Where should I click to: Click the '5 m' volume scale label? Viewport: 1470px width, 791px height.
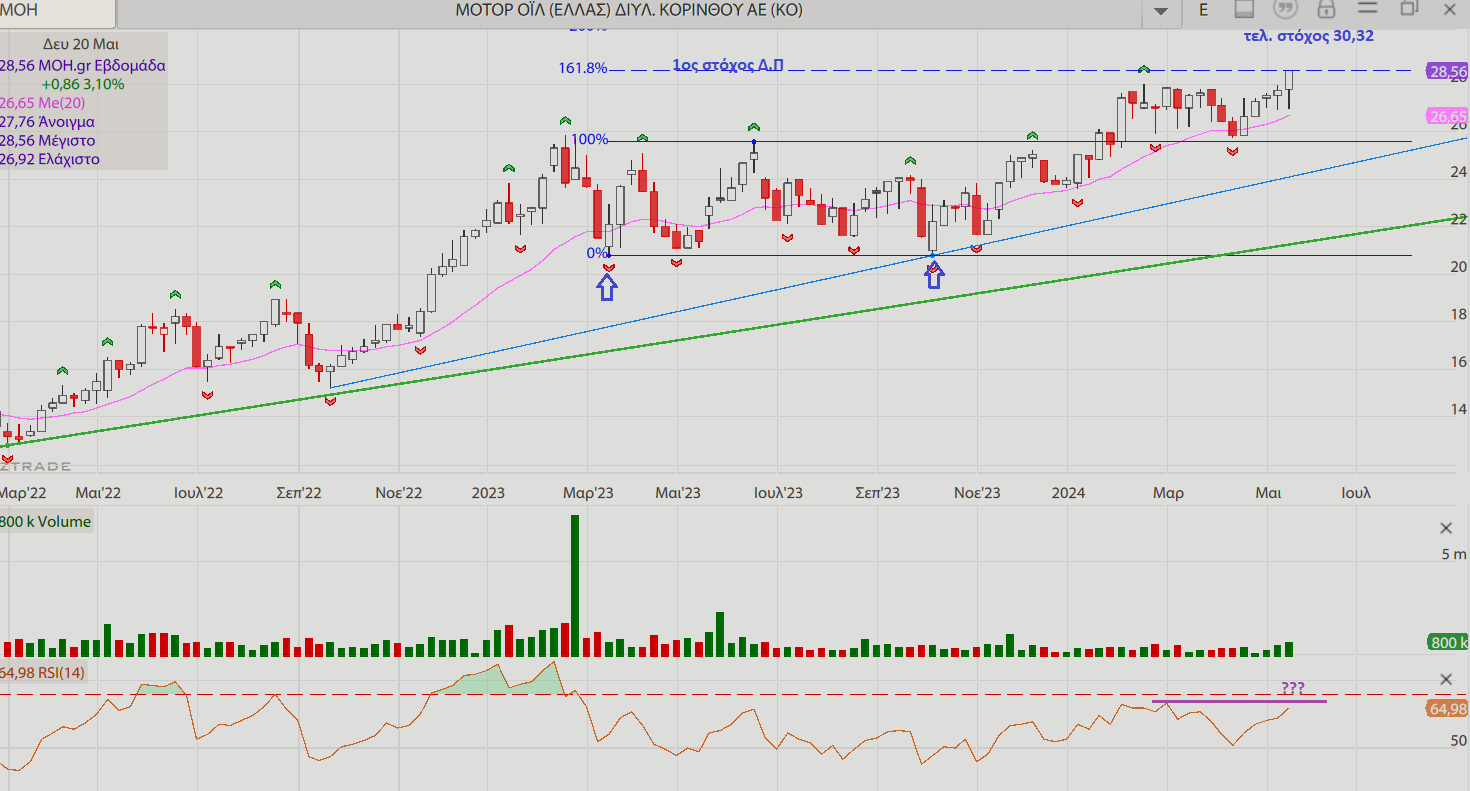click(1453, 554)
